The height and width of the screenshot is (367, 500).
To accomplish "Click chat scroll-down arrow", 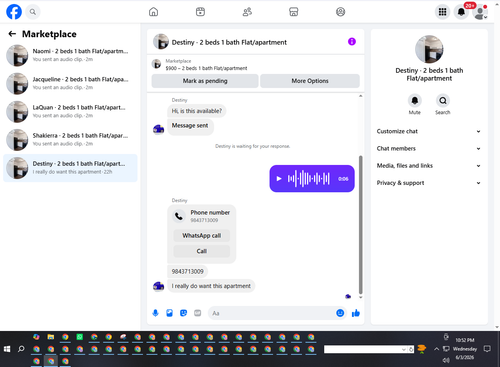I will (x=360, y=297).
